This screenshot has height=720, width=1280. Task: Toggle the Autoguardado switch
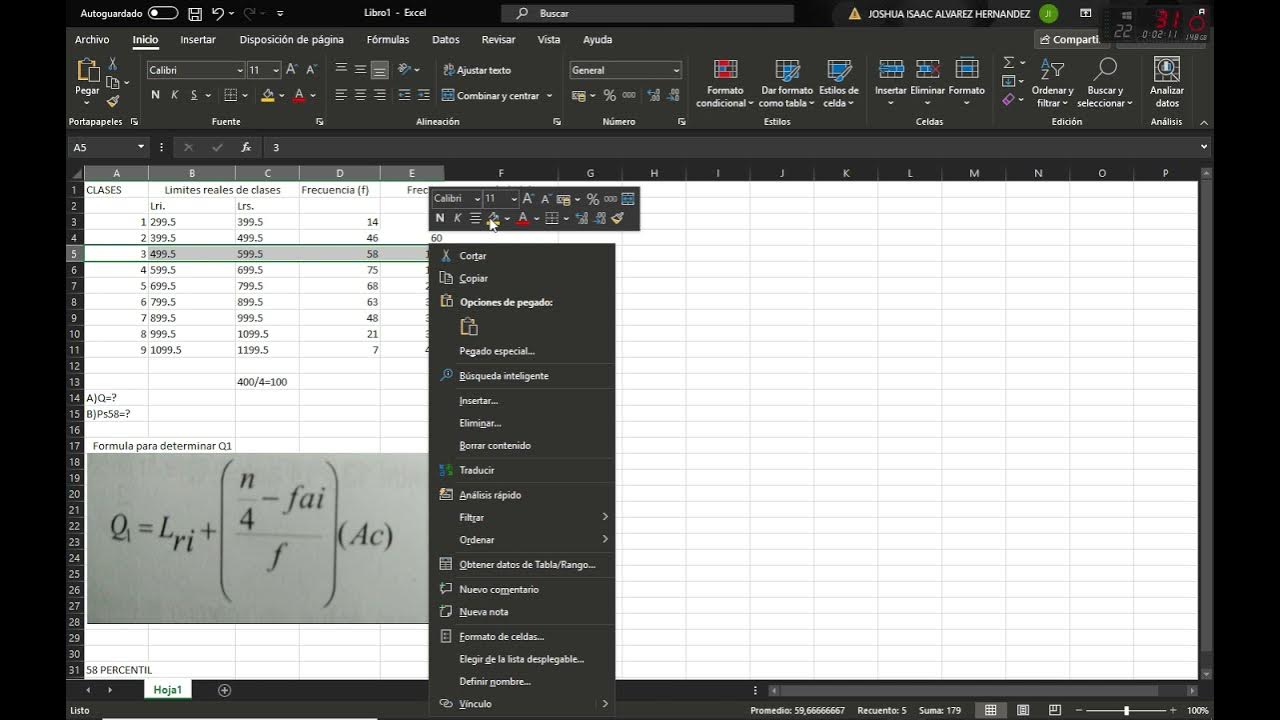click(163, 14)
